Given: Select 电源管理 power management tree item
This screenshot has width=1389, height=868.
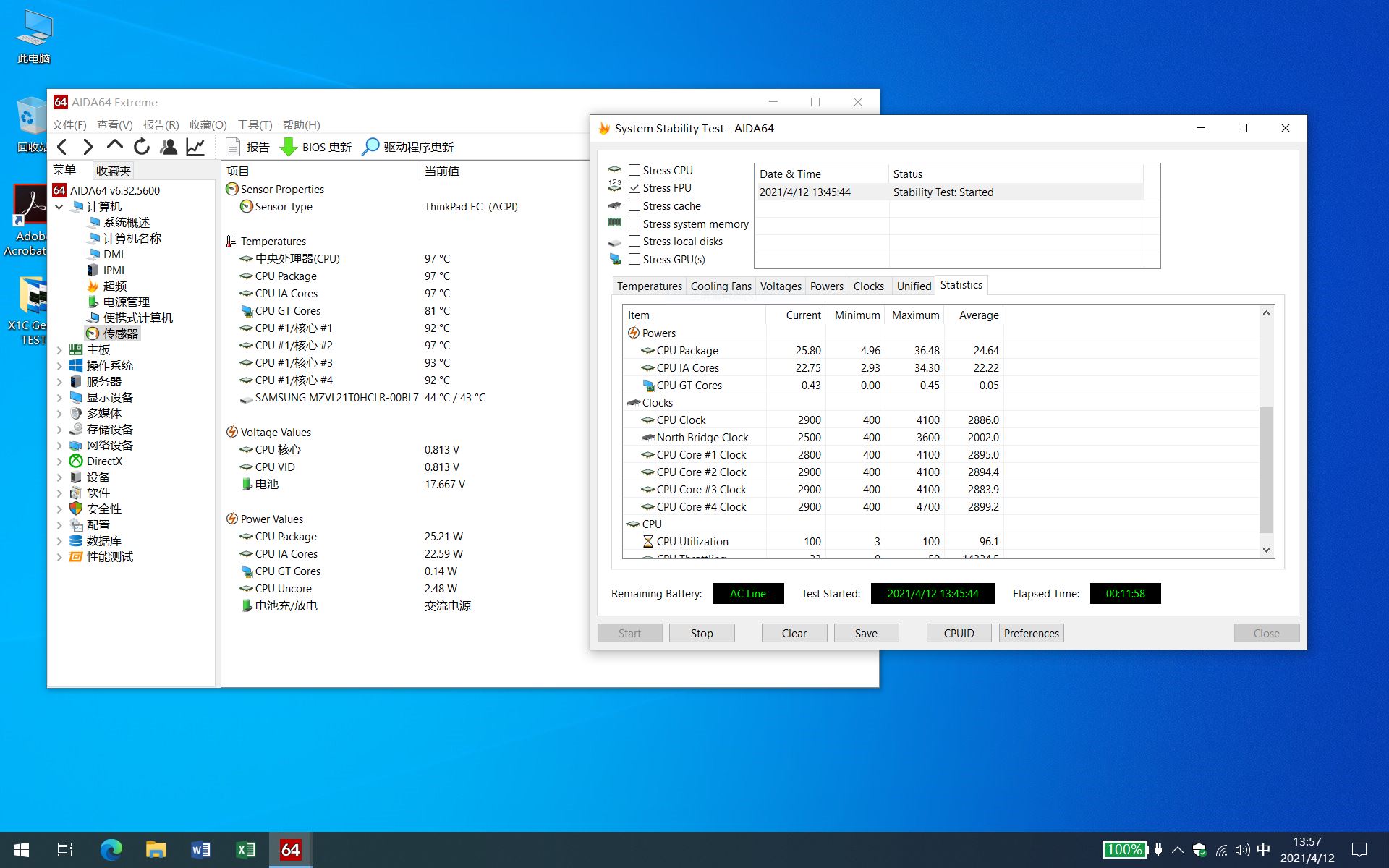Looking at the screenshot, I should [x=119, y=302].
